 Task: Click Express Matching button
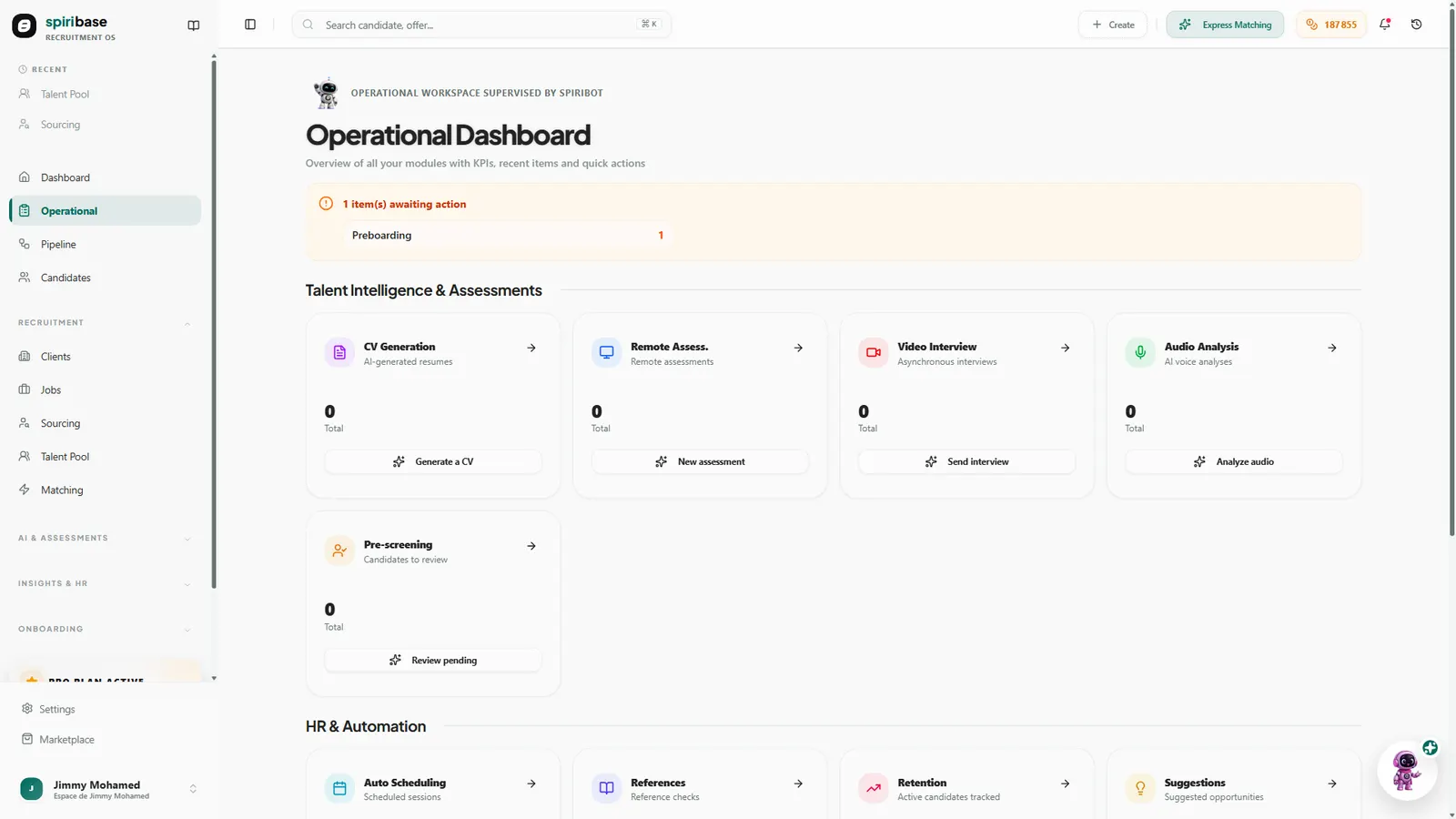point(1226,25)
